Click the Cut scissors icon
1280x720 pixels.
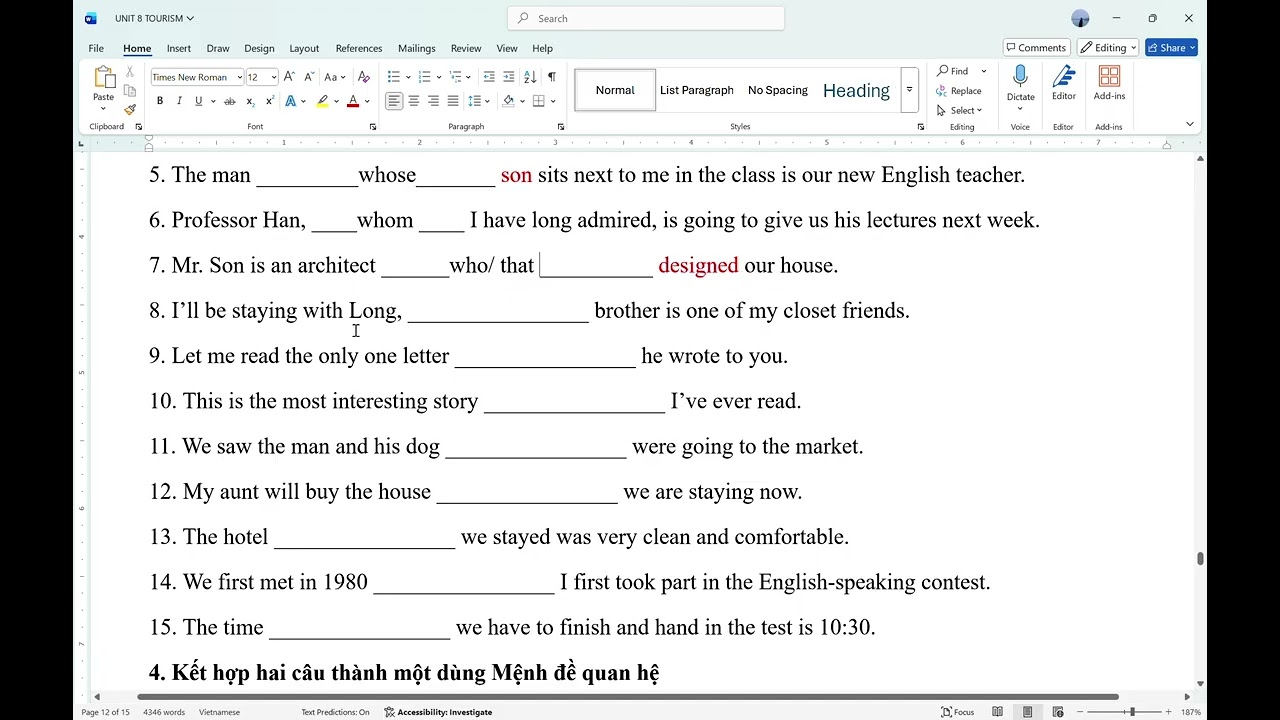130,72
